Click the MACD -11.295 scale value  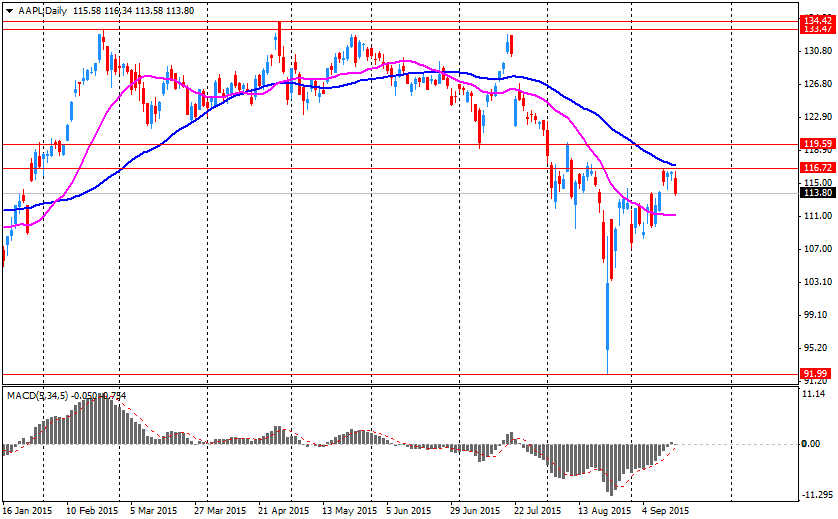(x=817, y=494)
